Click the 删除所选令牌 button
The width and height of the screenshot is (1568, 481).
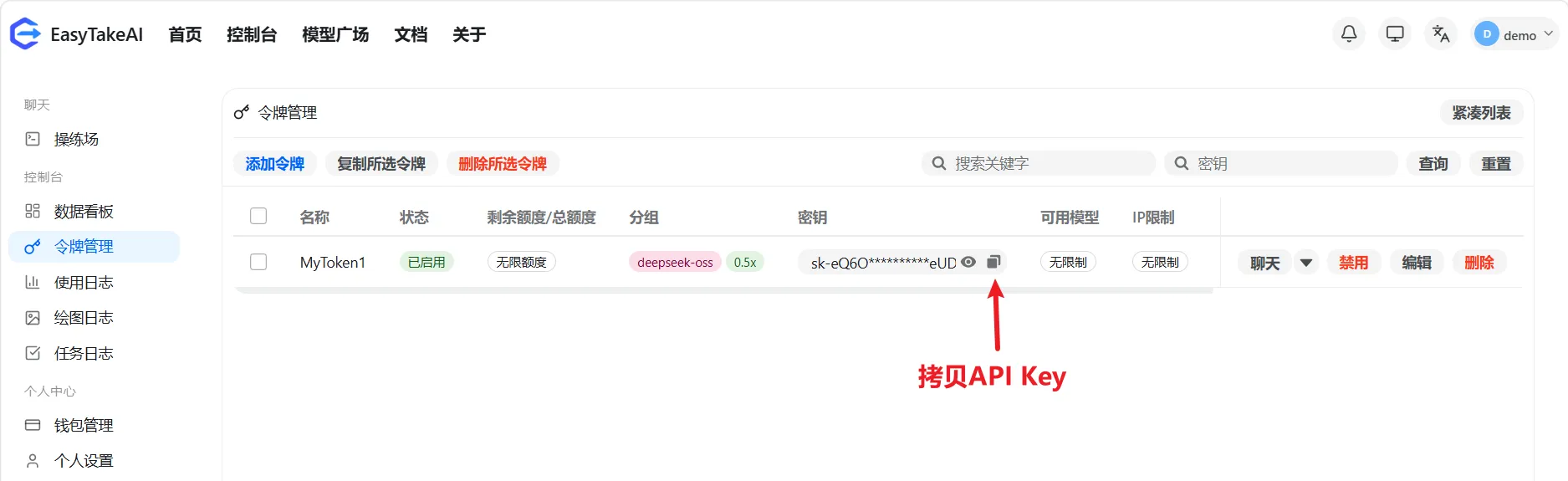(x=503, y=163)
